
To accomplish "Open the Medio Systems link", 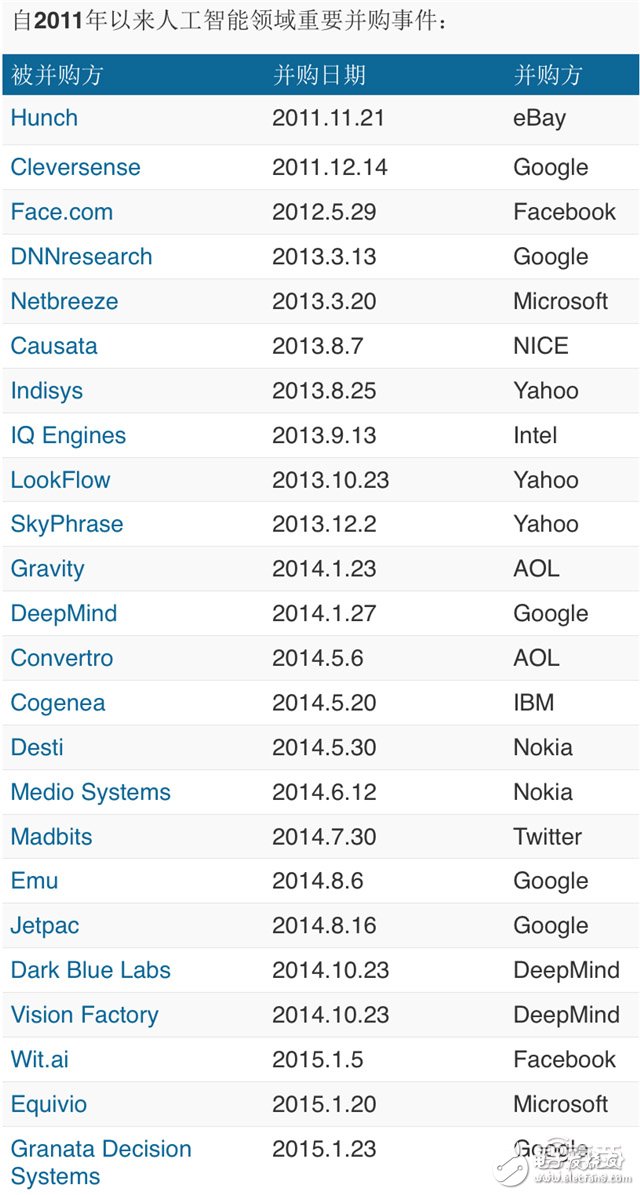I will pos(90,793).
